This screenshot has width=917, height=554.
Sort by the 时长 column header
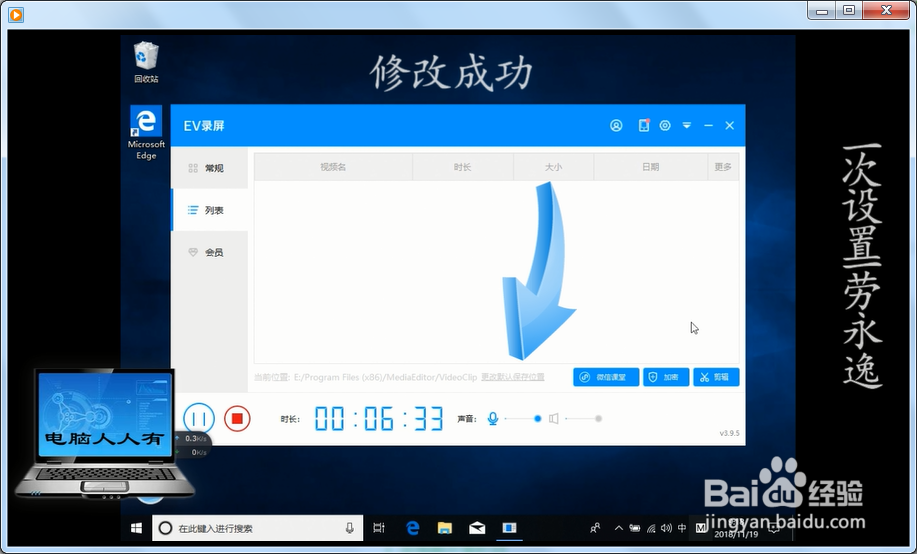pos(463,167)
